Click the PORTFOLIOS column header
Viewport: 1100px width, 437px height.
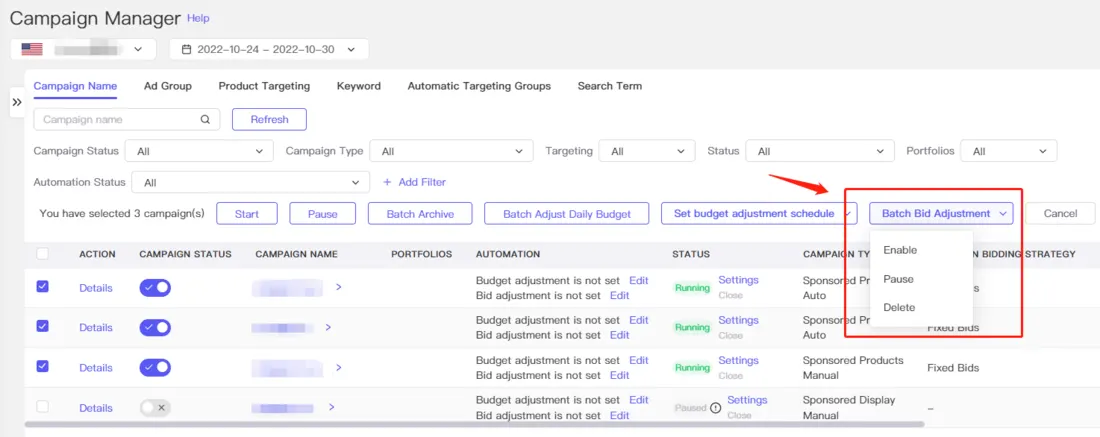tap(422, 254)
